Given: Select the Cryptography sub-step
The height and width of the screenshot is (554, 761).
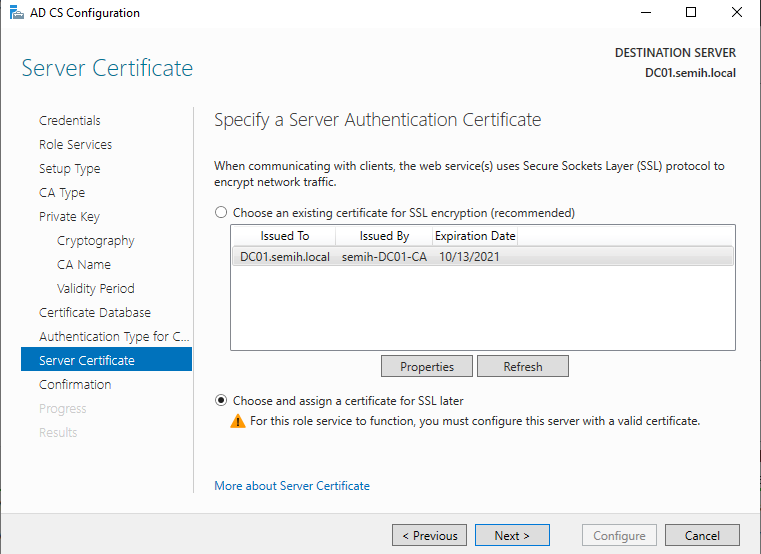Looking at the screenshot, I should pos(95,240).
